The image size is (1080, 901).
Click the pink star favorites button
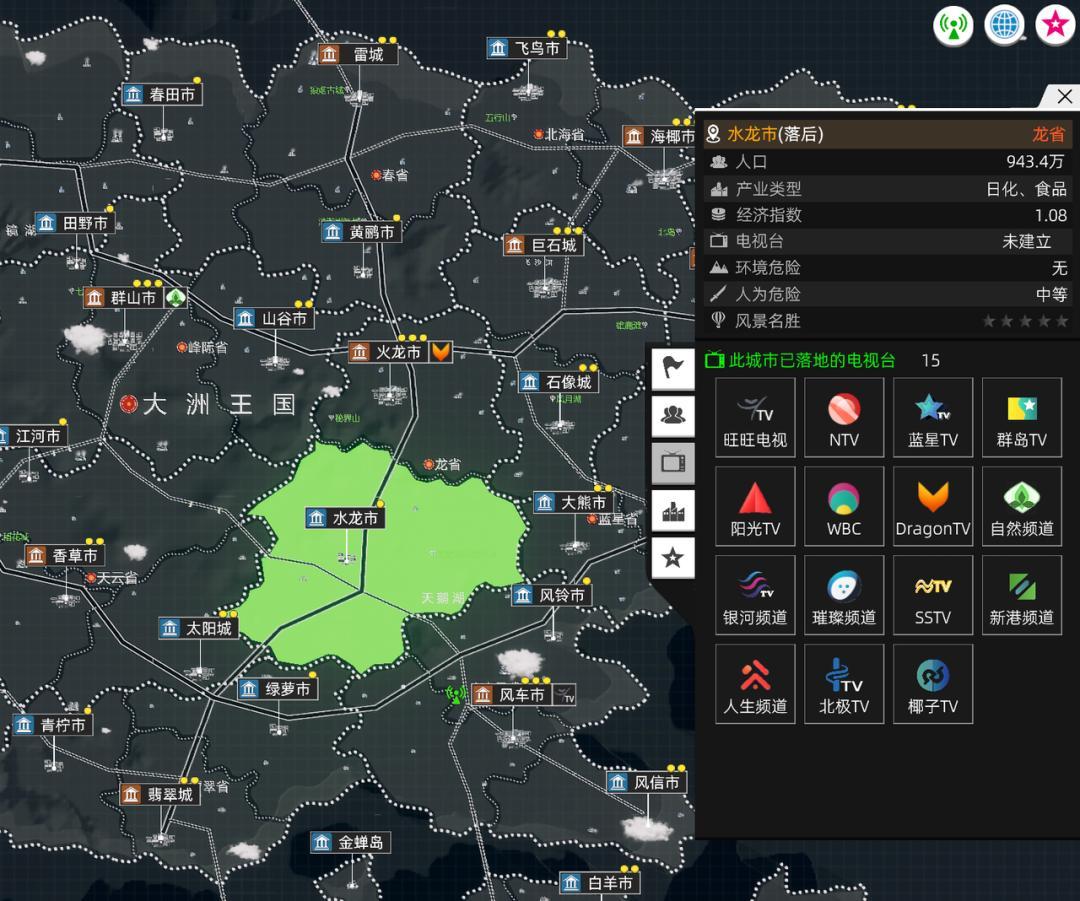[1055, 25]
